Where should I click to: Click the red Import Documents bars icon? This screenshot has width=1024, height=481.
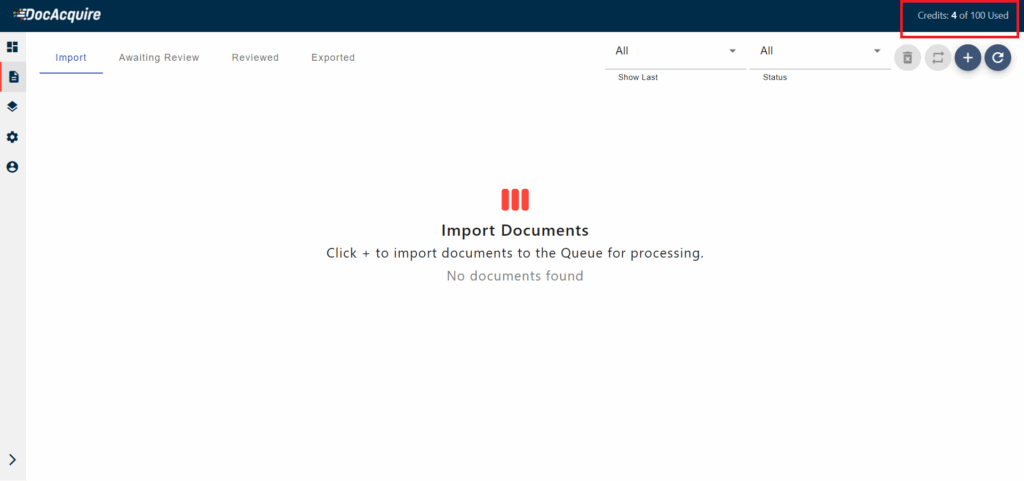[515, 200]
